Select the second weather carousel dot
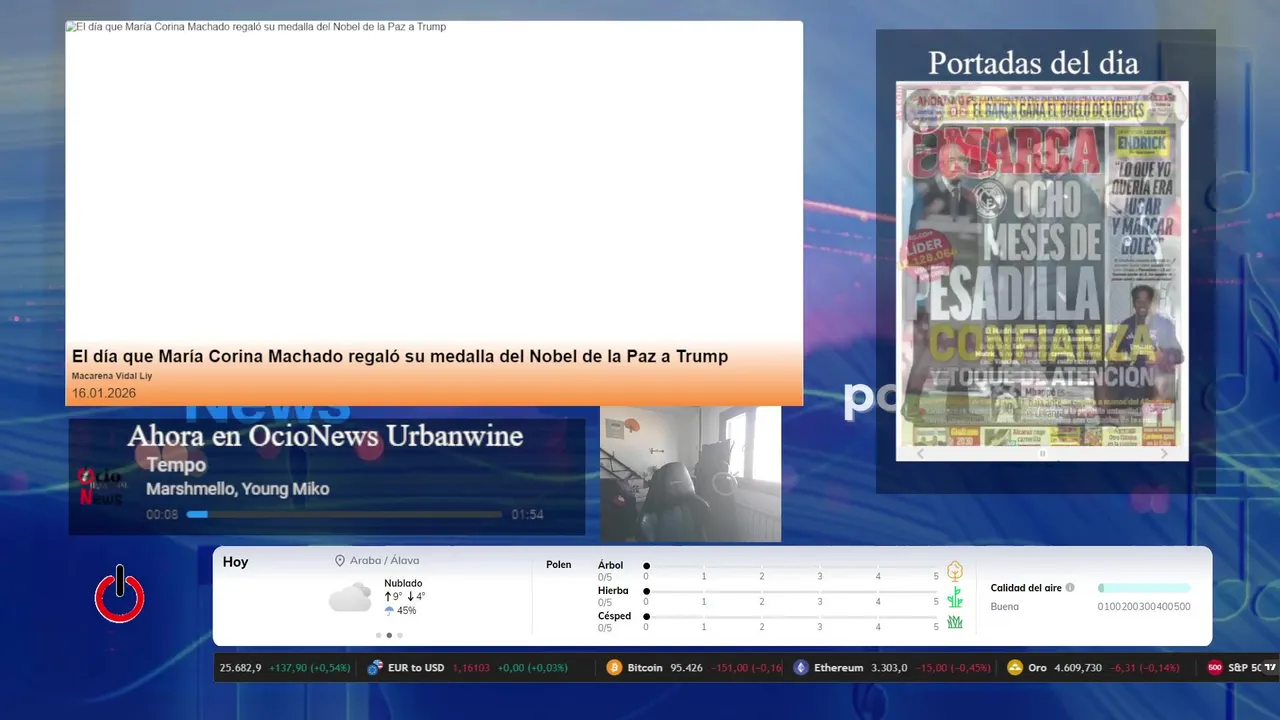 click(389, 635)
